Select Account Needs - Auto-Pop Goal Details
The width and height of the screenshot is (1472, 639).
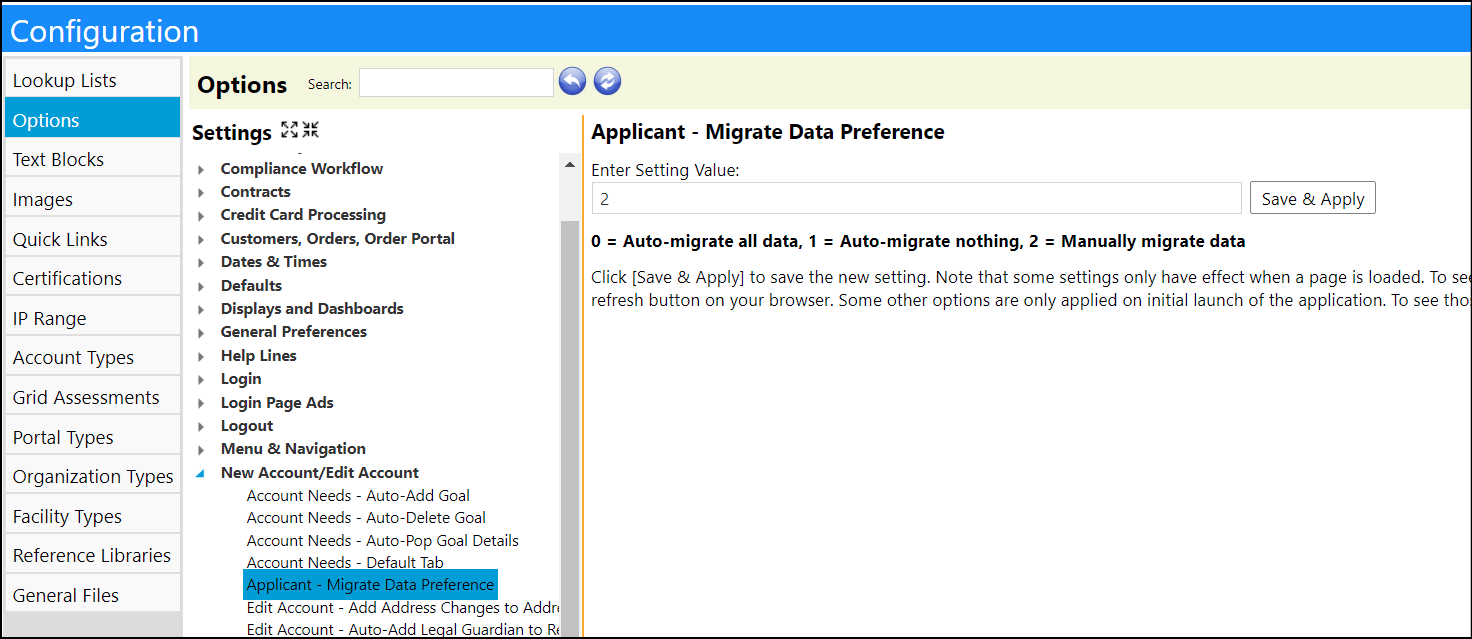click(383, 540)
